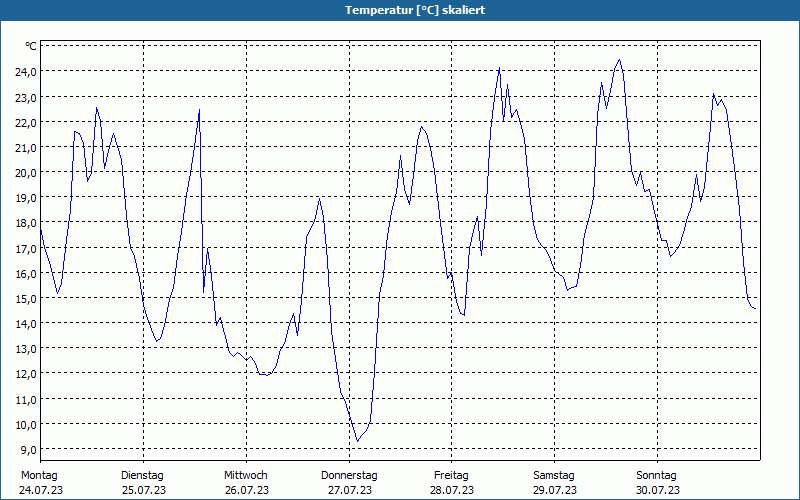This screenshot has height=500, width=800.
Task: Click the lowest temperature point on Donnerstag
Action: [358, 441]
